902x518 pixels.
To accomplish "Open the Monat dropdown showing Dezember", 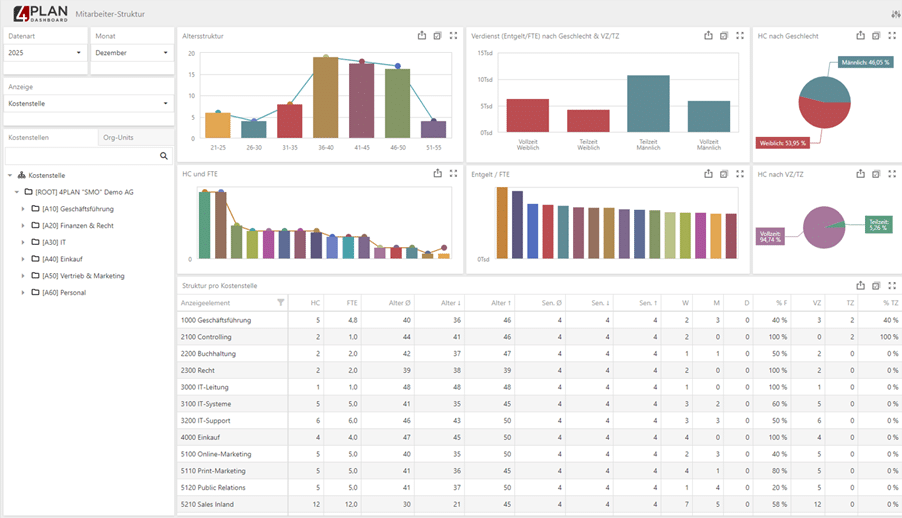I will (132, 52).
